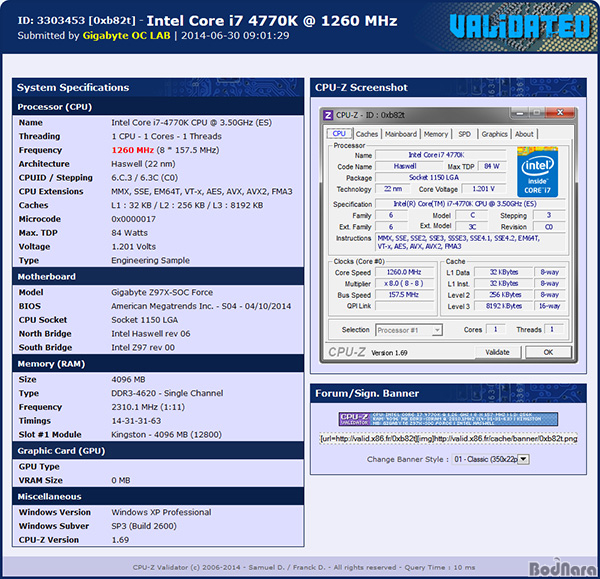This screenshot has width=600, height=579.
Task: Click '2310.1 MHz (1:11)' memory frequency
Action: 148,407
